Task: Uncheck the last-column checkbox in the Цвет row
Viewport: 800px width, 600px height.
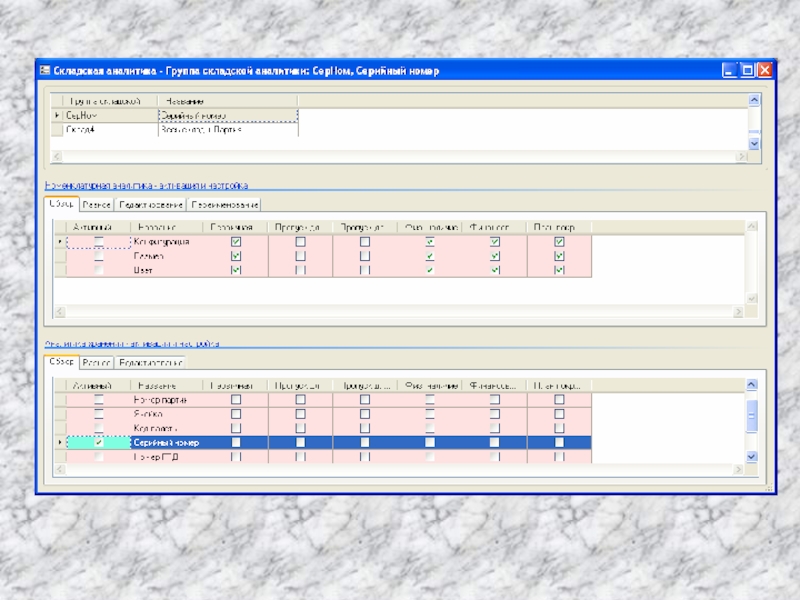Action: (x=559, y=270)
